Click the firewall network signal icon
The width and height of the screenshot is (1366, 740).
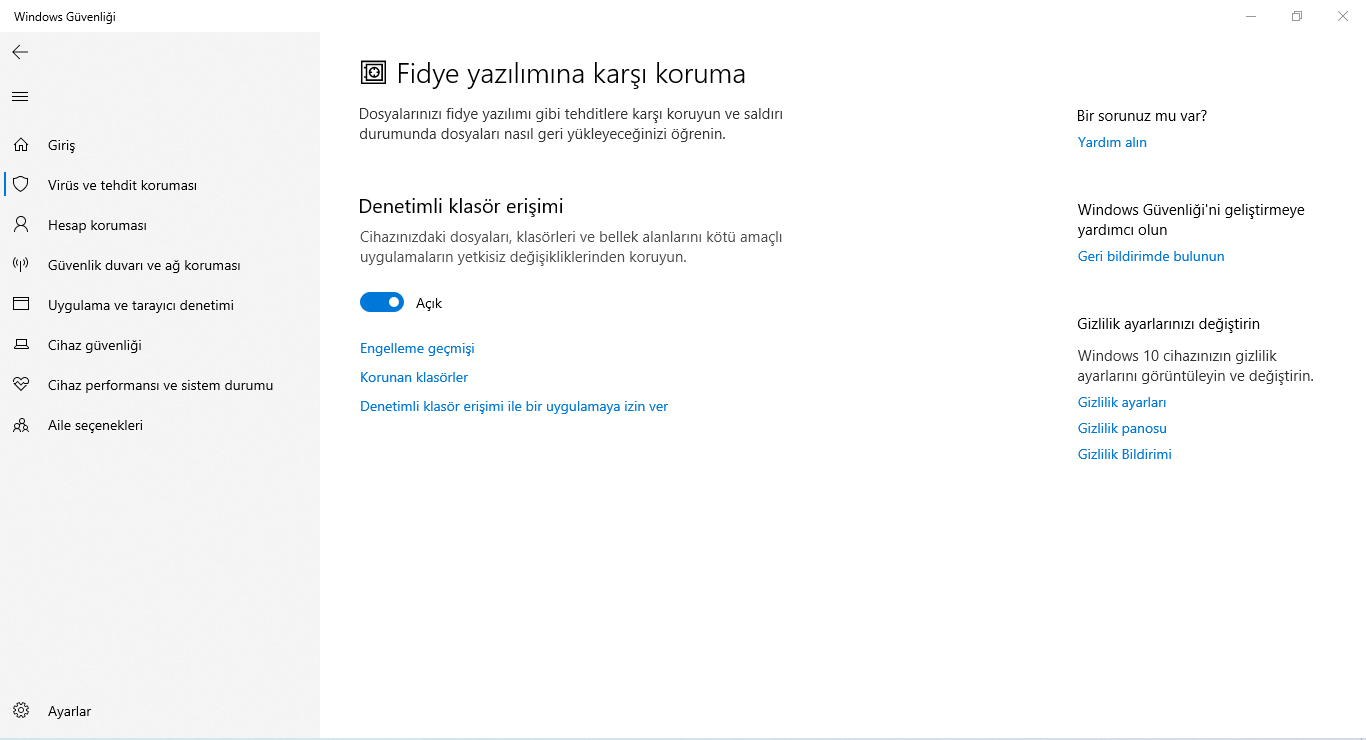click(x=20, y=265)
